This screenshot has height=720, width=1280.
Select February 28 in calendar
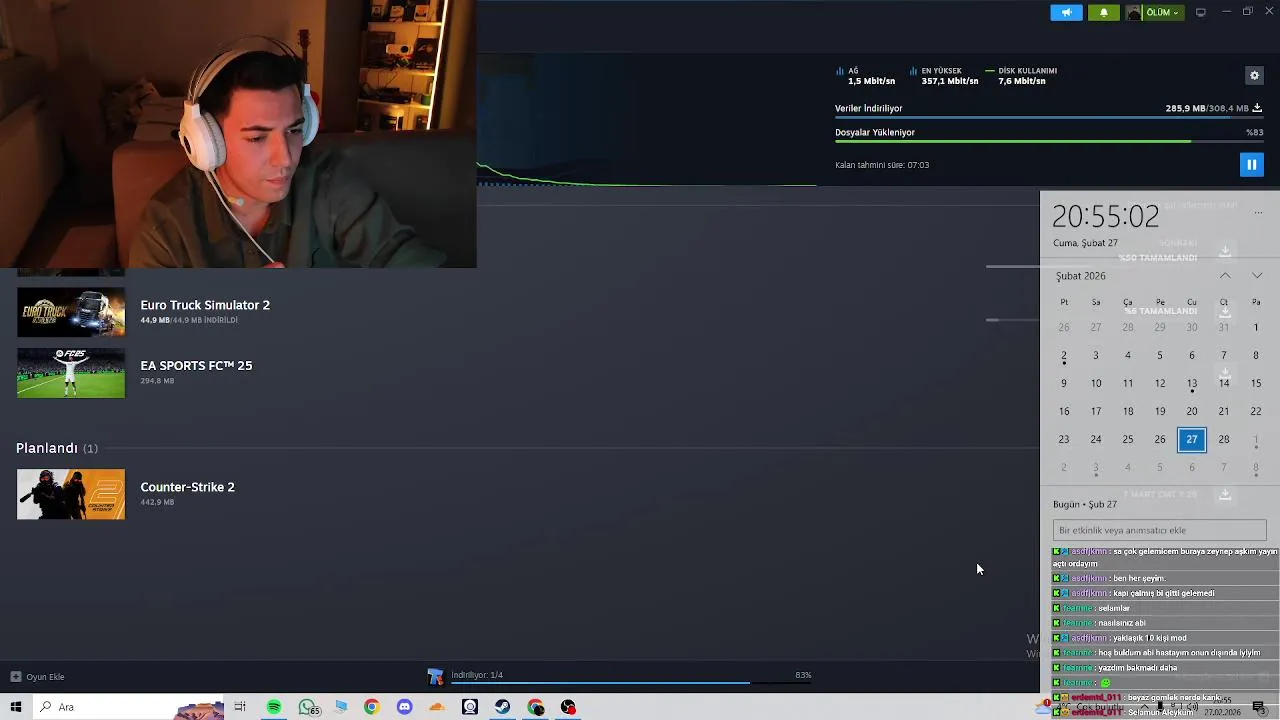1224,439
